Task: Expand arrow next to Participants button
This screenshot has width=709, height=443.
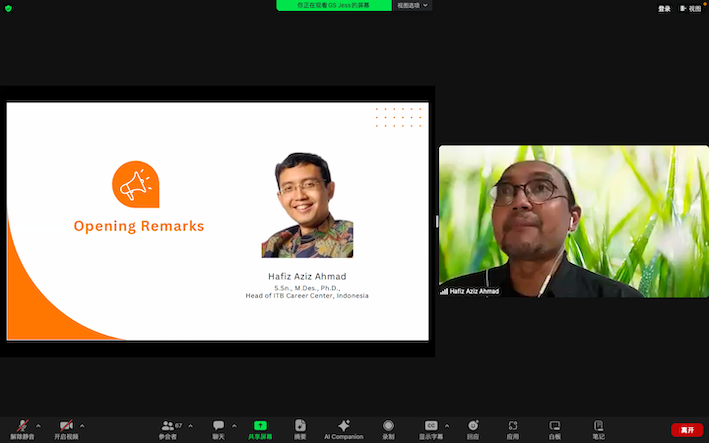Action: point(190,426)
